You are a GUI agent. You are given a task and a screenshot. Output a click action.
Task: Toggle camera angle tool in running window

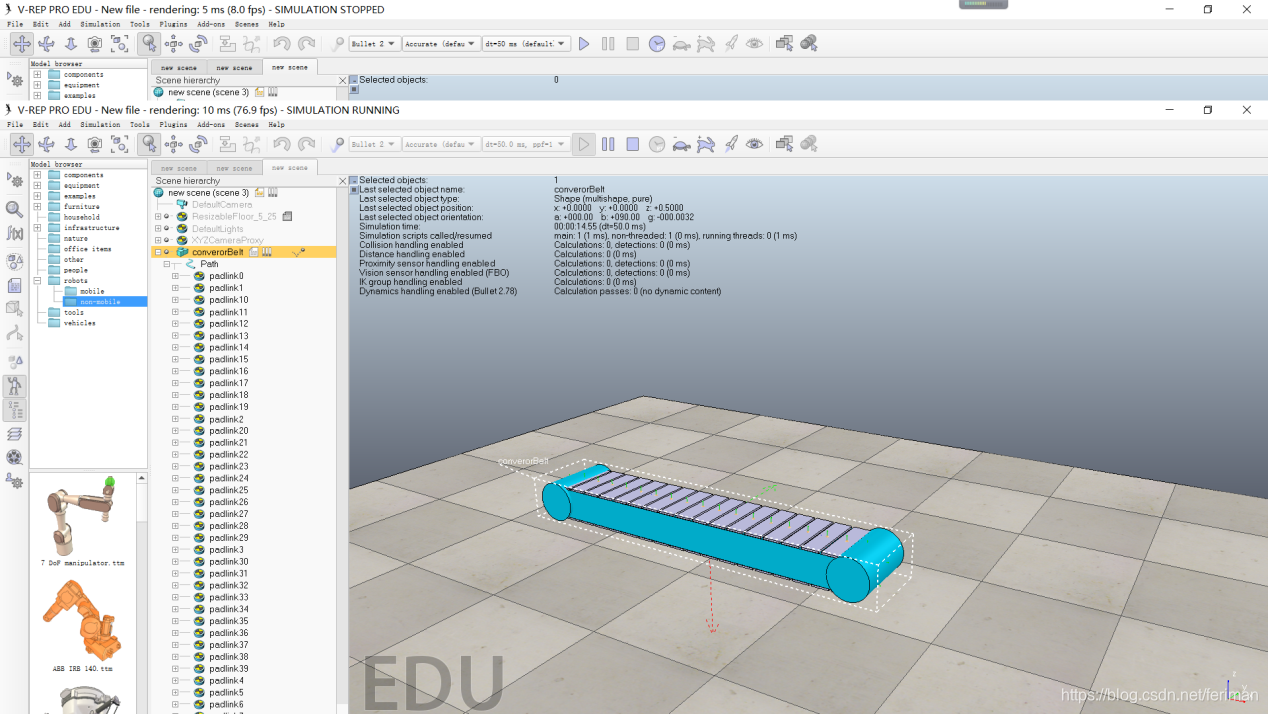click(95, 144)
